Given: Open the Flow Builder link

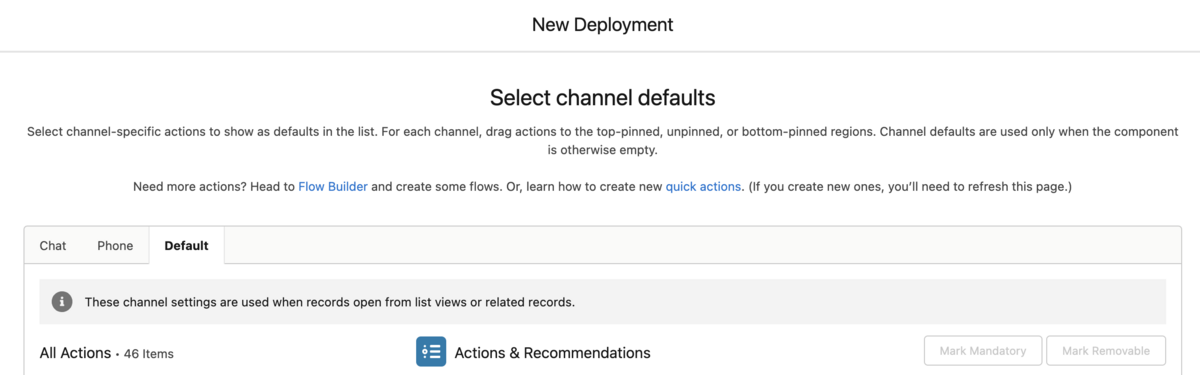Looking at the screenshot, I should click(x=333, y=187).
